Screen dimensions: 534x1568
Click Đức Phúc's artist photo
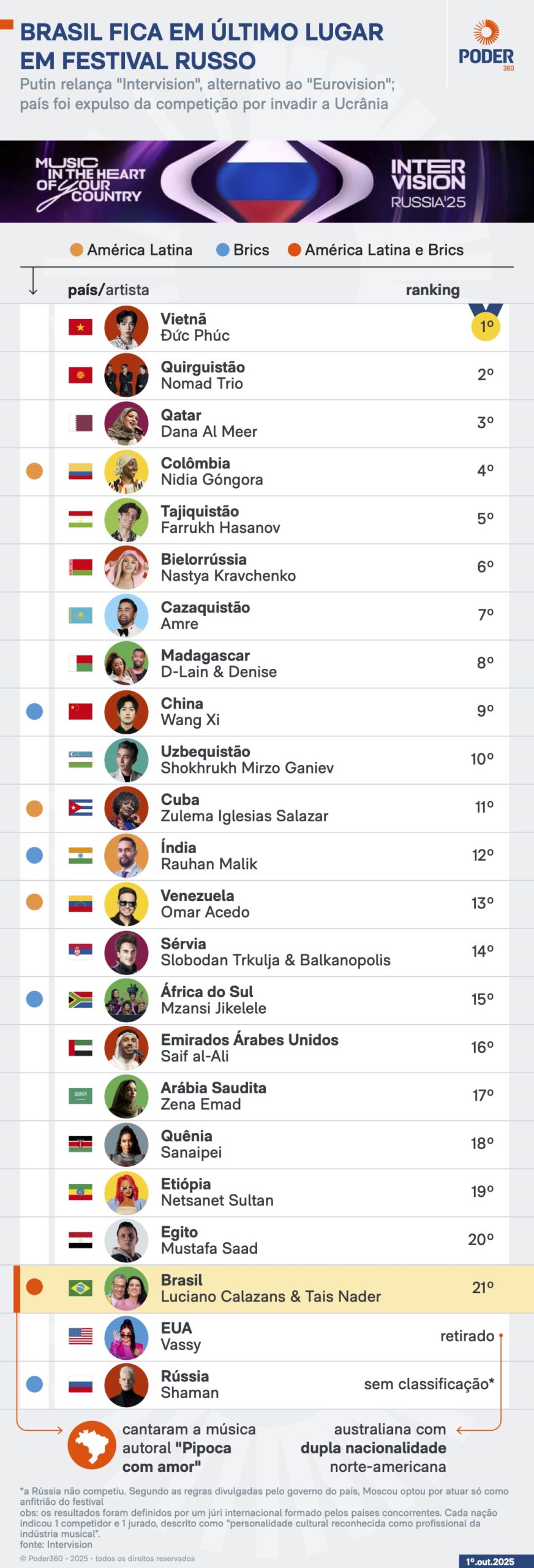(x=126, y=327)
